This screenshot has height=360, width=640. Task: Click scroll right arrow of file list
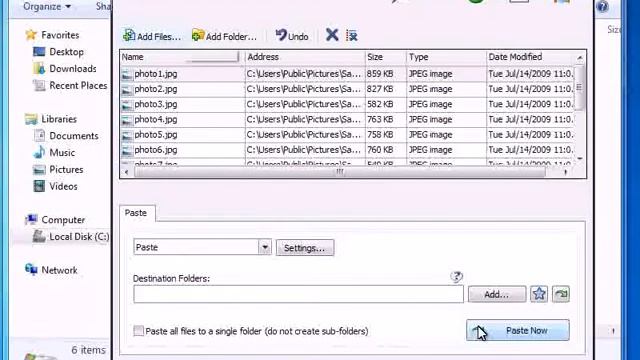565,172
